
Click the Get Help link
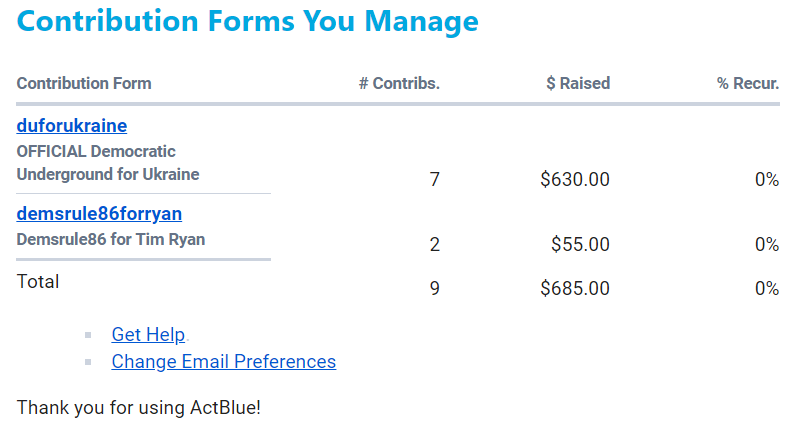pos(148,335)
